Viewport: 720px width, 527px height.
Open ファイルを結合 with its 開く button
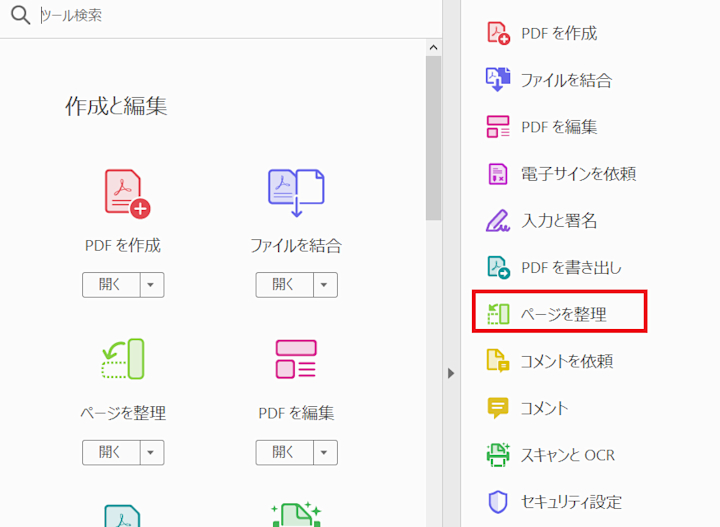coord(284,285)
